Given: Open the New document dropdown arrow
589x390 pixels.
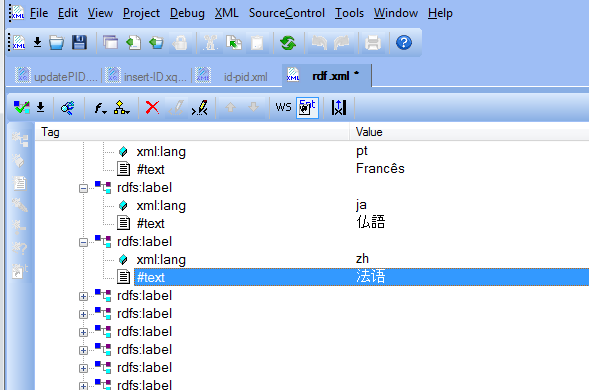Looking at the screenshot, I should (37, 42).
